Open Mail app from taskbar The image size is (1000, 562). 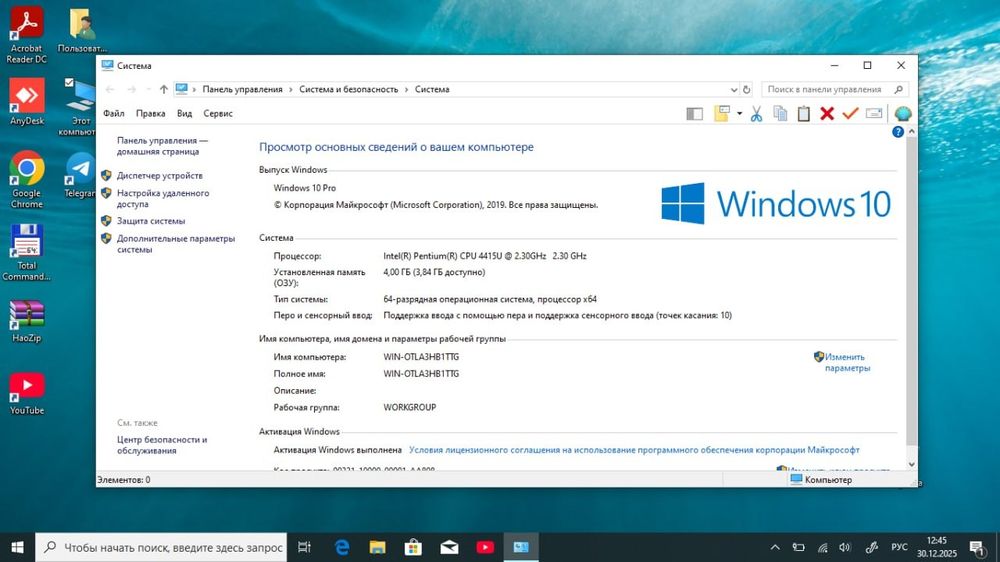click(x=450, y=547)
